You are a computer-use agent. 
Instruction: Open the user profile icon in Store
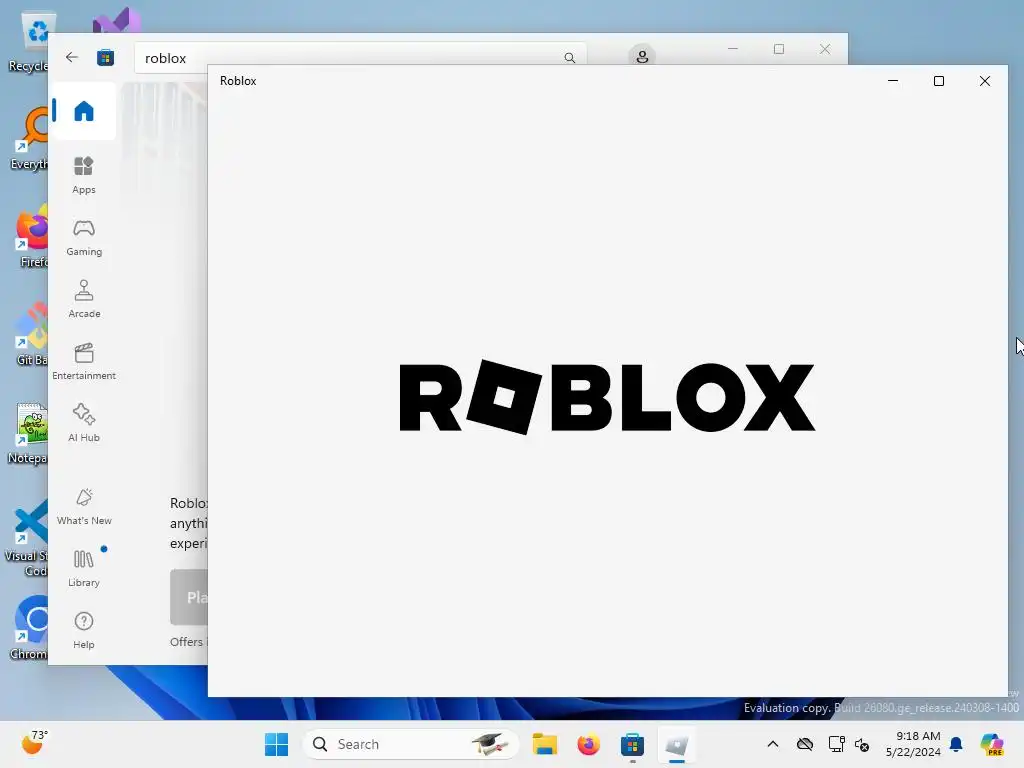pyautogui.click(x=642, y=57)
